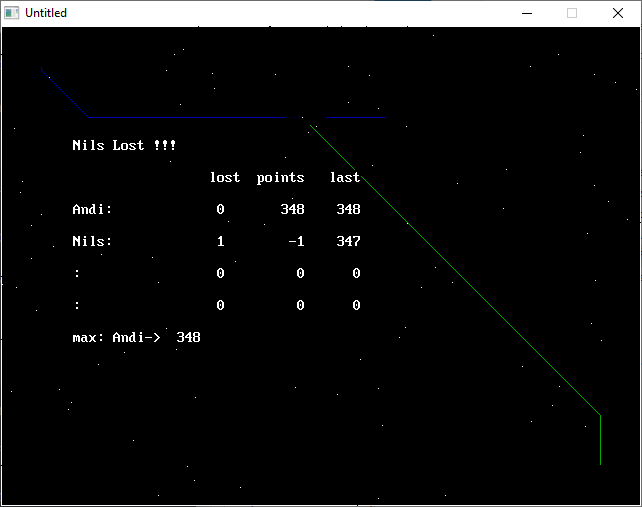Click Andi's points value of 348
This screenshot has width=642, height=507.
pos(292,210)
